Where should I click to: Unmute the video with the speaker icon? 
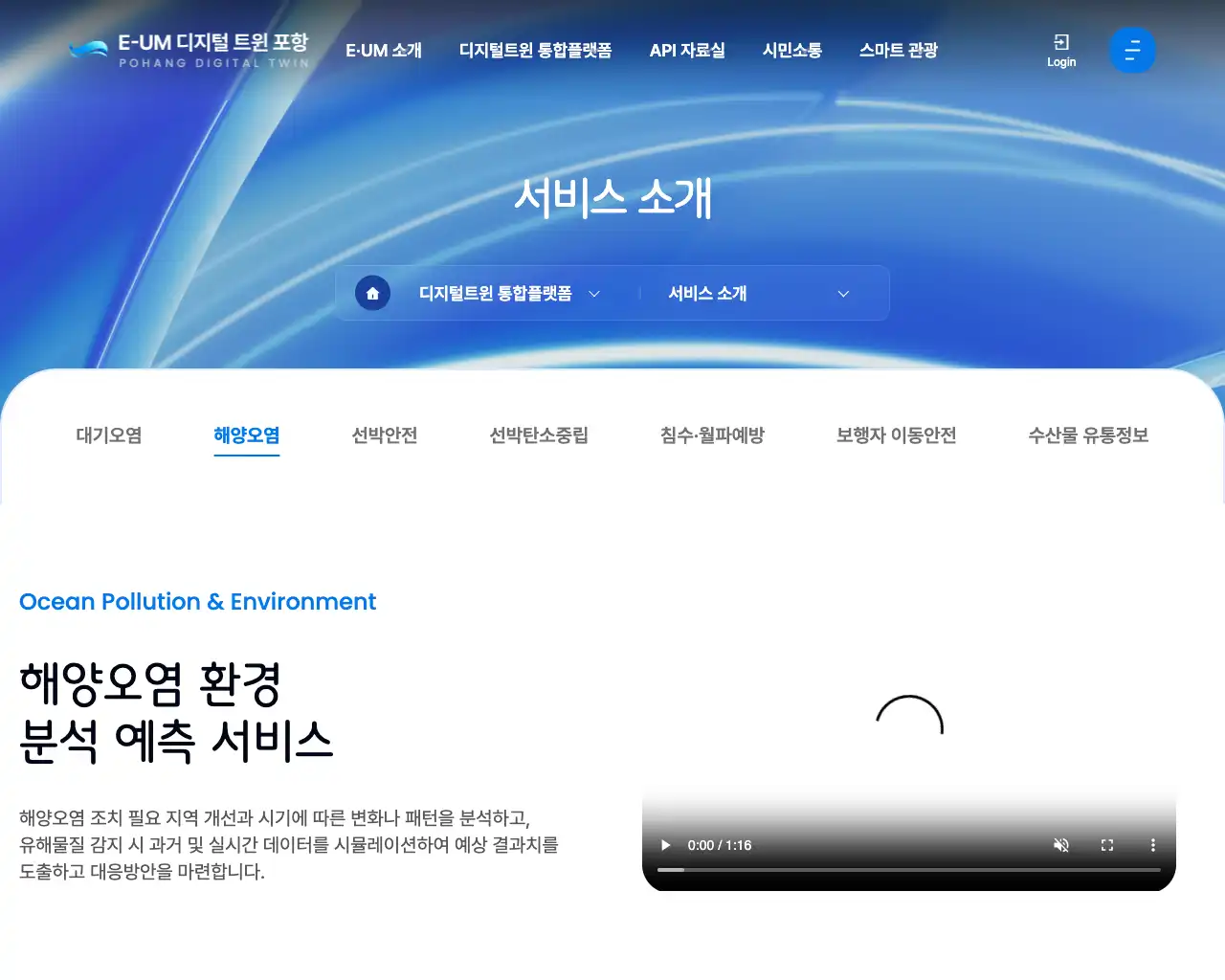point(1061,845)
